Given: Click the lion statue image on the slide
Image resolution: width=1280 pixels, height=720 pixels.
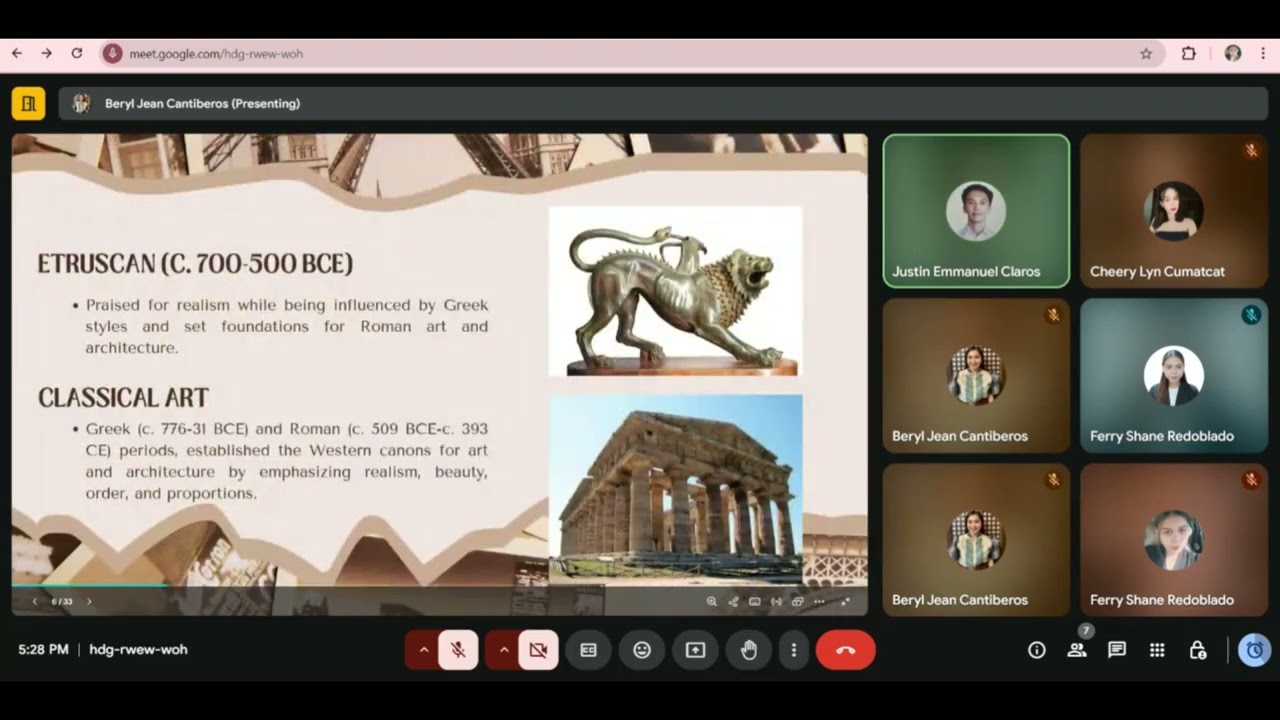Looking at the screenshot, I should pyautogui.click(x=675, y=291).
